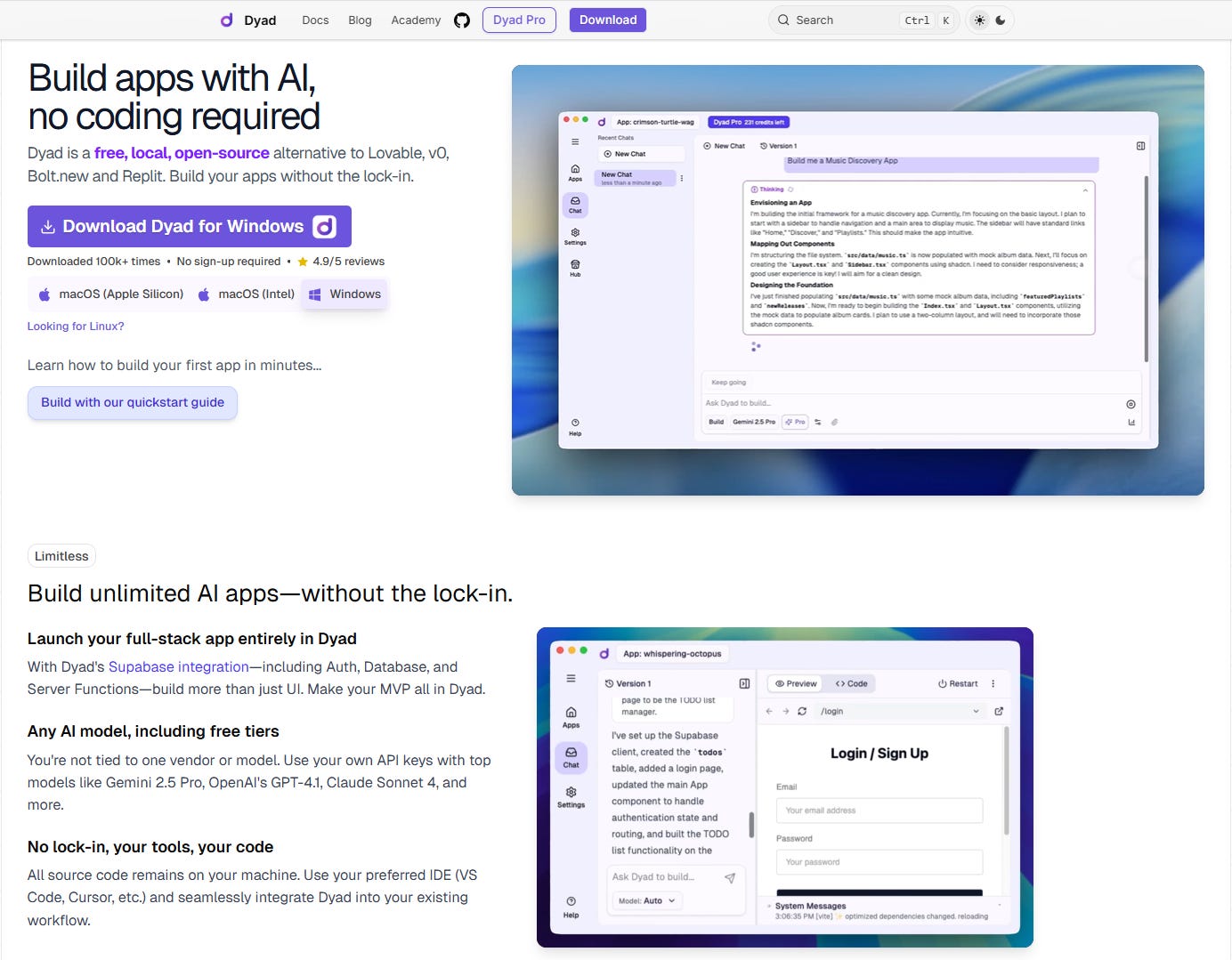
Task: Select the macOS (Intel) tab
Action: [x=246, y=294]
